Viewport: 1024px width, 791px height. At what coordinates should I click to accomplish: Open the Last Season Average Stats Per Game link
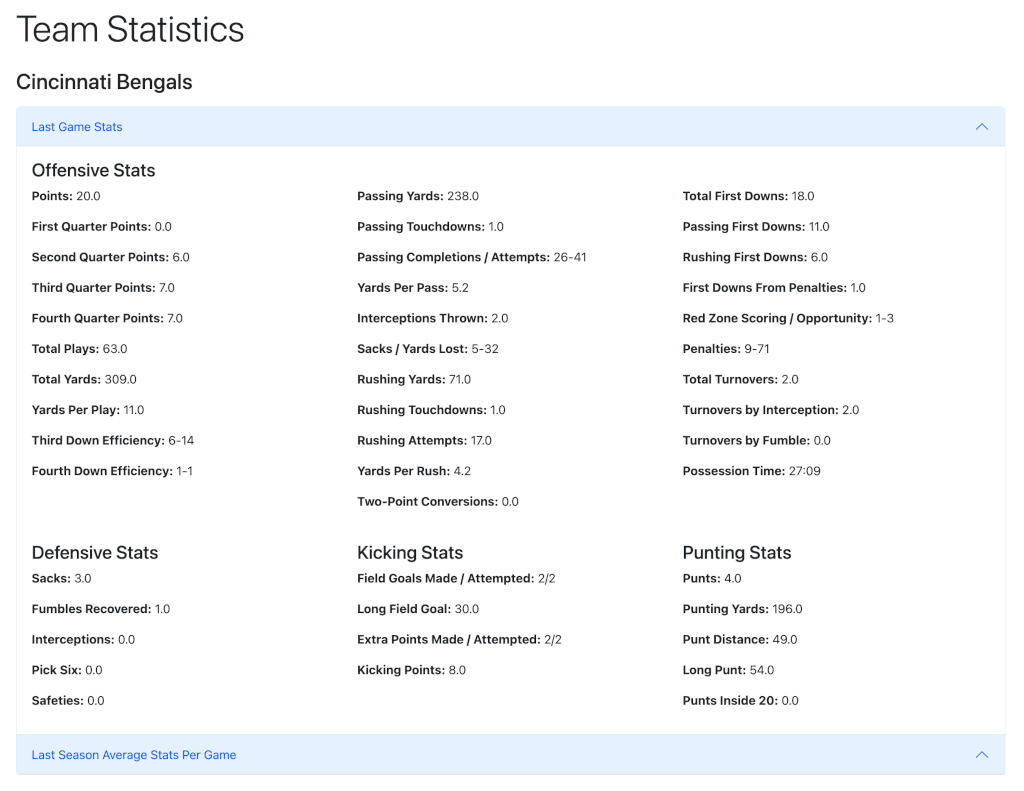point(134,755)
